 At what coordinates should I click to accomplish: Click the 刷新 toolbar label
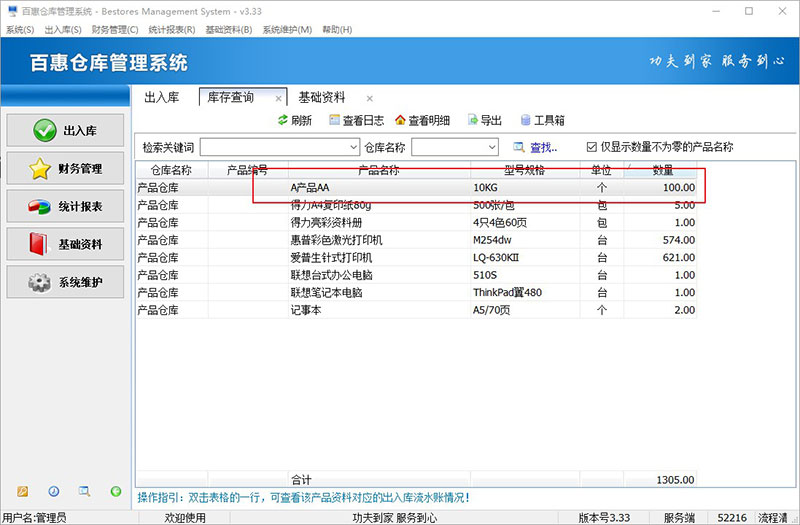302,120
